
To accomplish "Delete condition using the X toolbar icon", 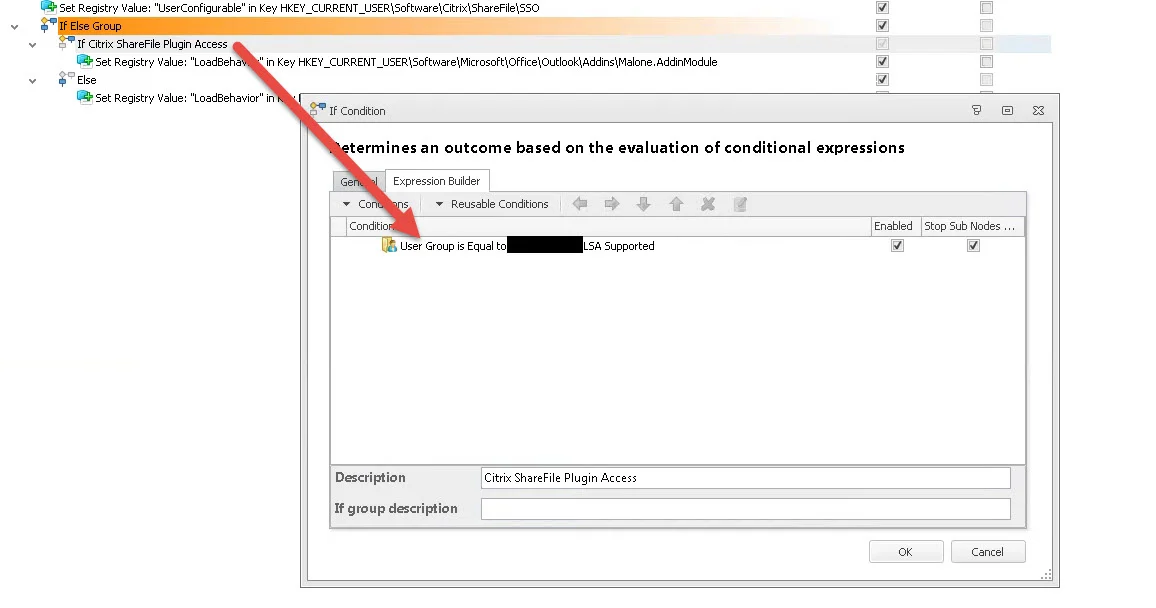I will point(708,204).
